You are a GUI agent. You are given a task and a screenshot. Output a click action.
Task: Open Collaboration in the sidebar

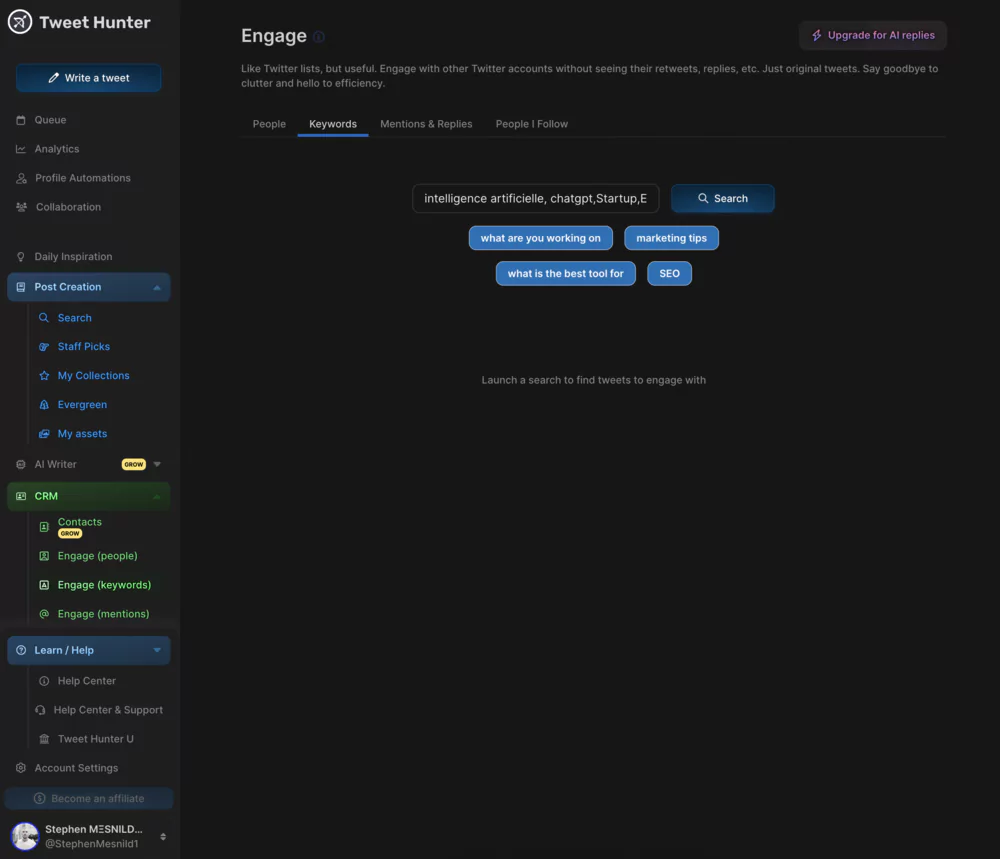tap(68, 207)
